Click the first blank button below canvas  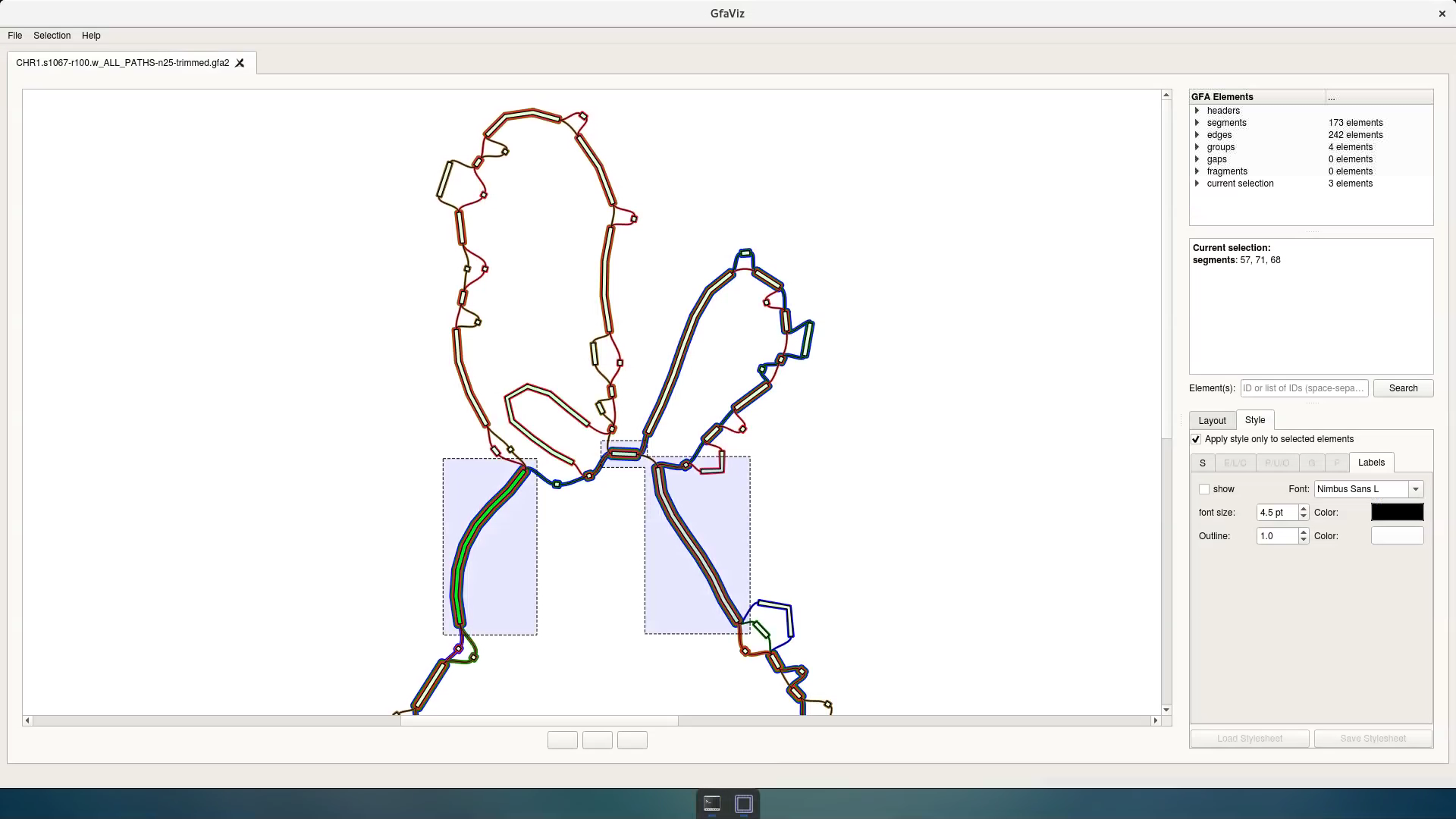562,740
